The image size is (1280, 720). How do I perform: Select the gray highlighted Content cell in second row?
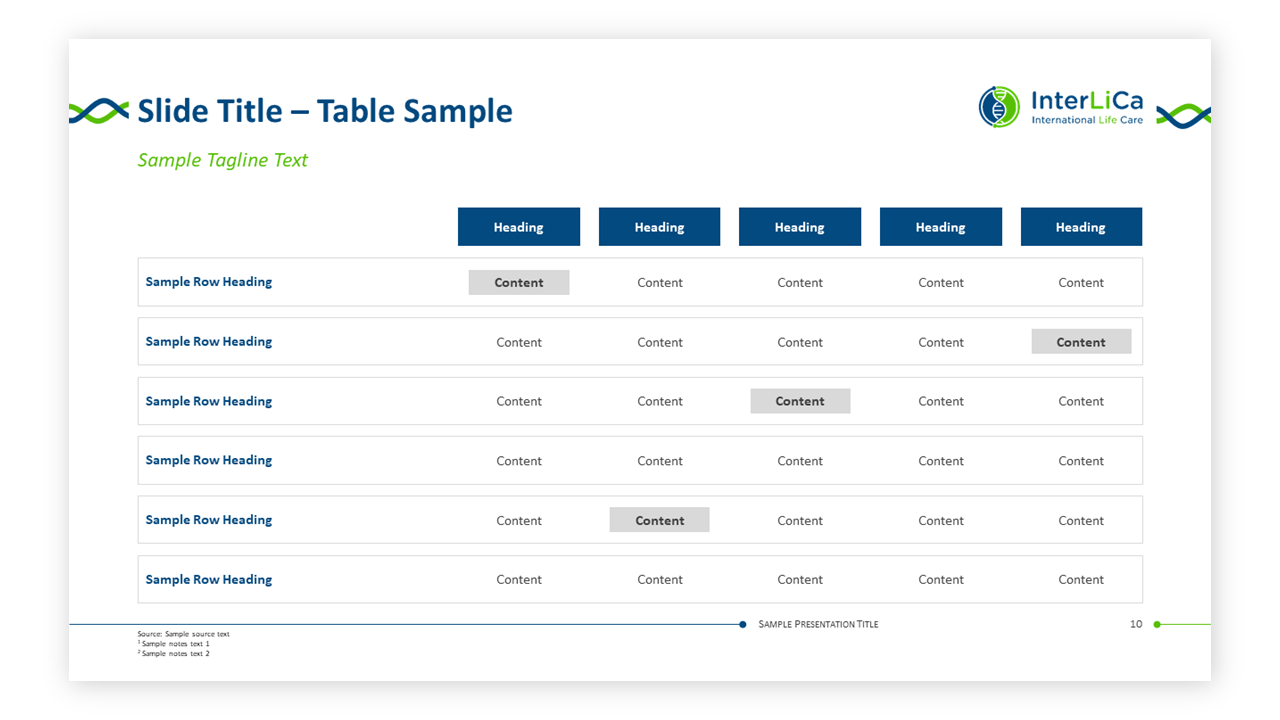[x=1081, y=342]
